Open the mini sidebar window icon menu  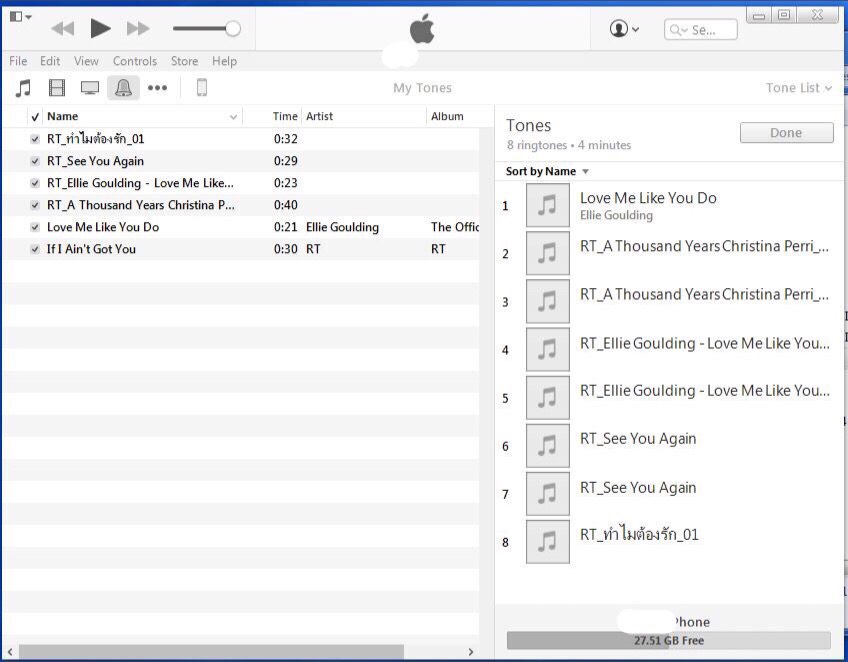click(x=21, y=17)
